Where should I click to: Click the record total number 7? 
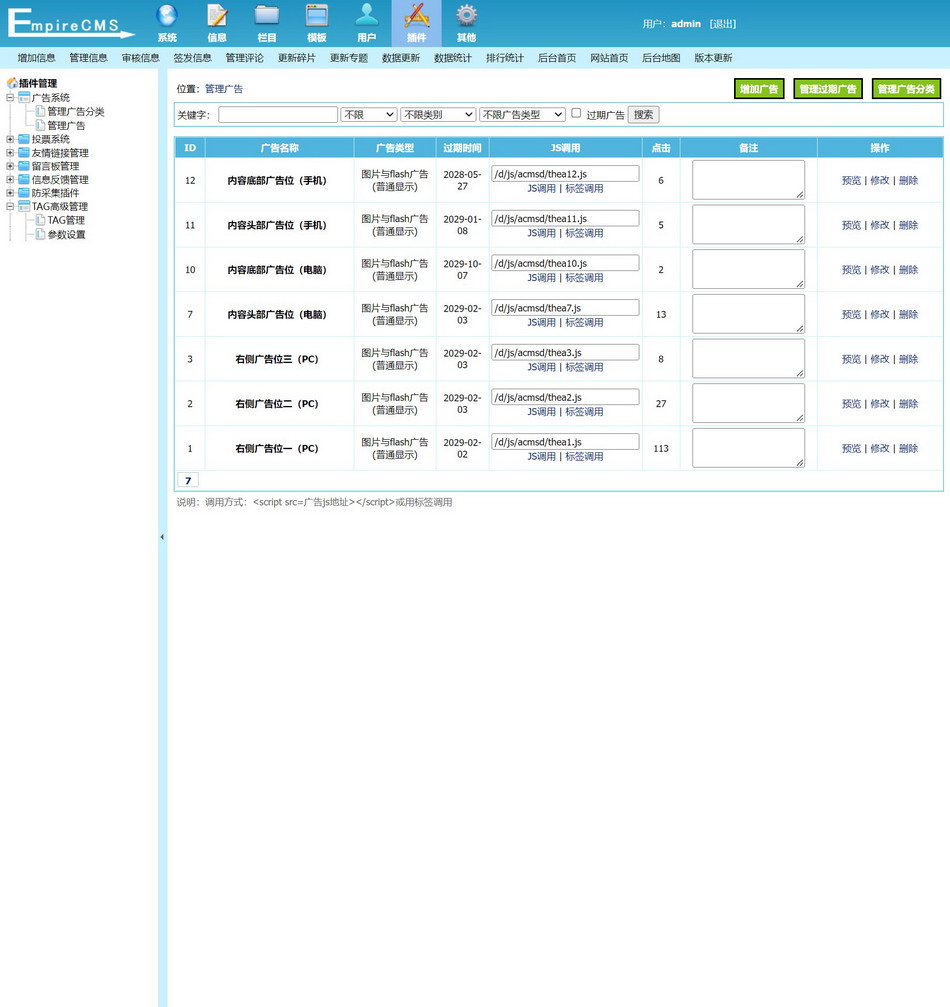(188, 480)
